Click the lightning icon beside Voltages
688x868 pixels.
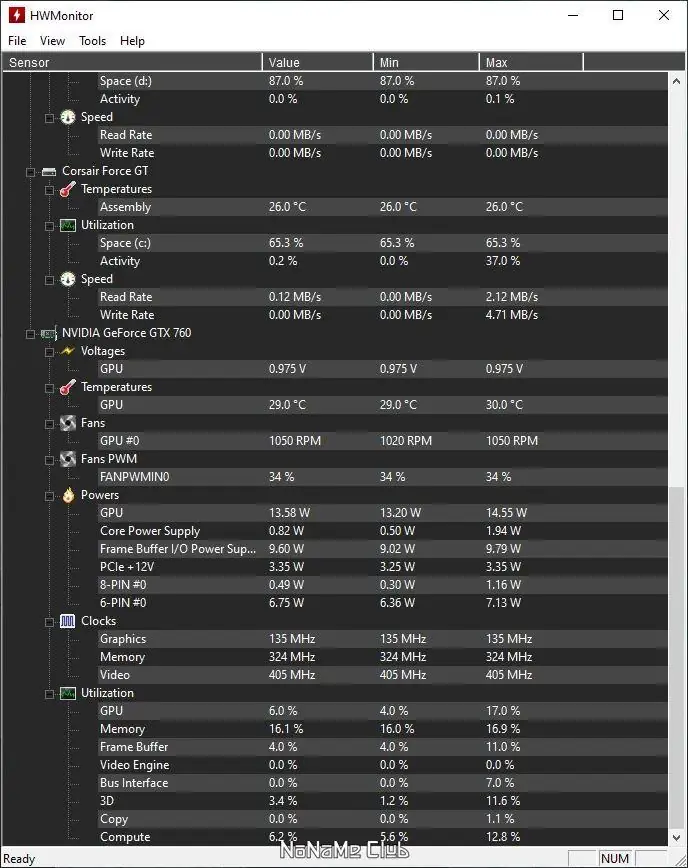[x=67, y=351]
